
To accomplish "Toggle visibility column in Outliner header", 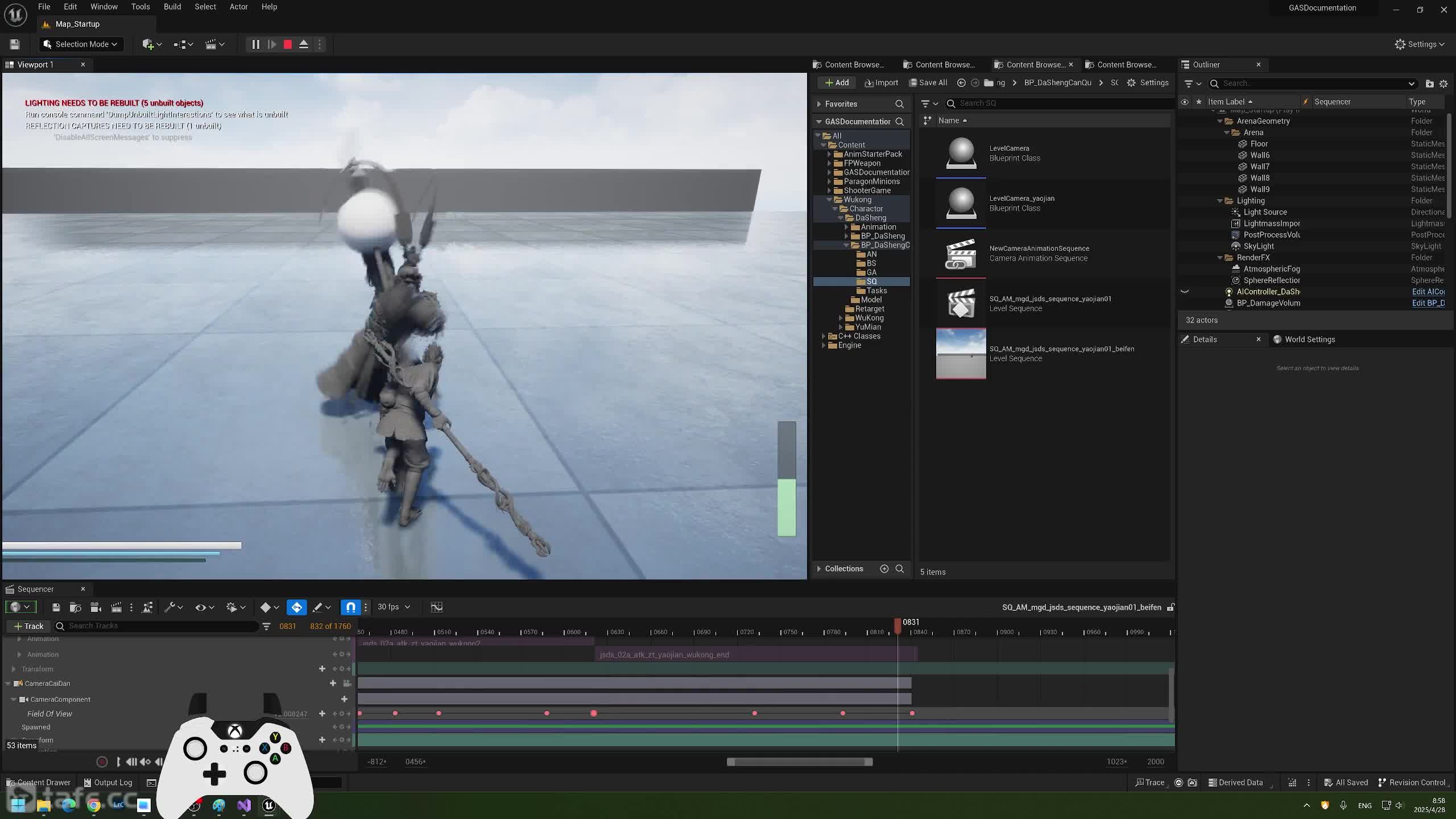I will tap(1185, 102).
